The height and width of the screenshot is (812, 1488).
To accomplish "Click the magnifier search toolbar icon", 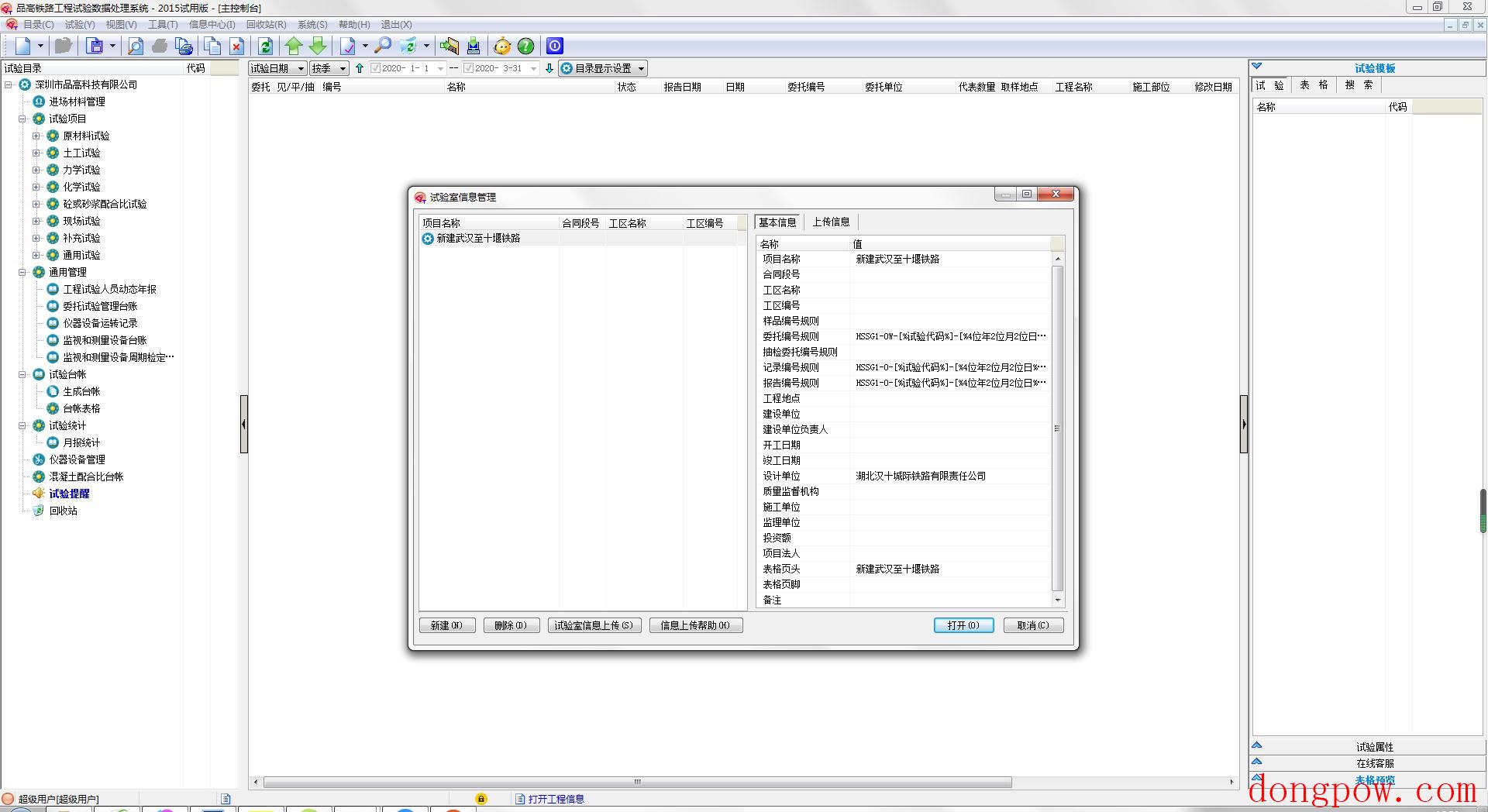I will pyautogui.click(x=383, y=46).
